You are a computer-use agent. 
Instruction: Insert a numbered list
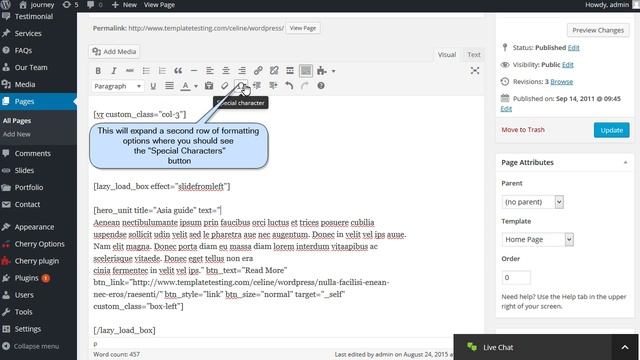[162, 71]
